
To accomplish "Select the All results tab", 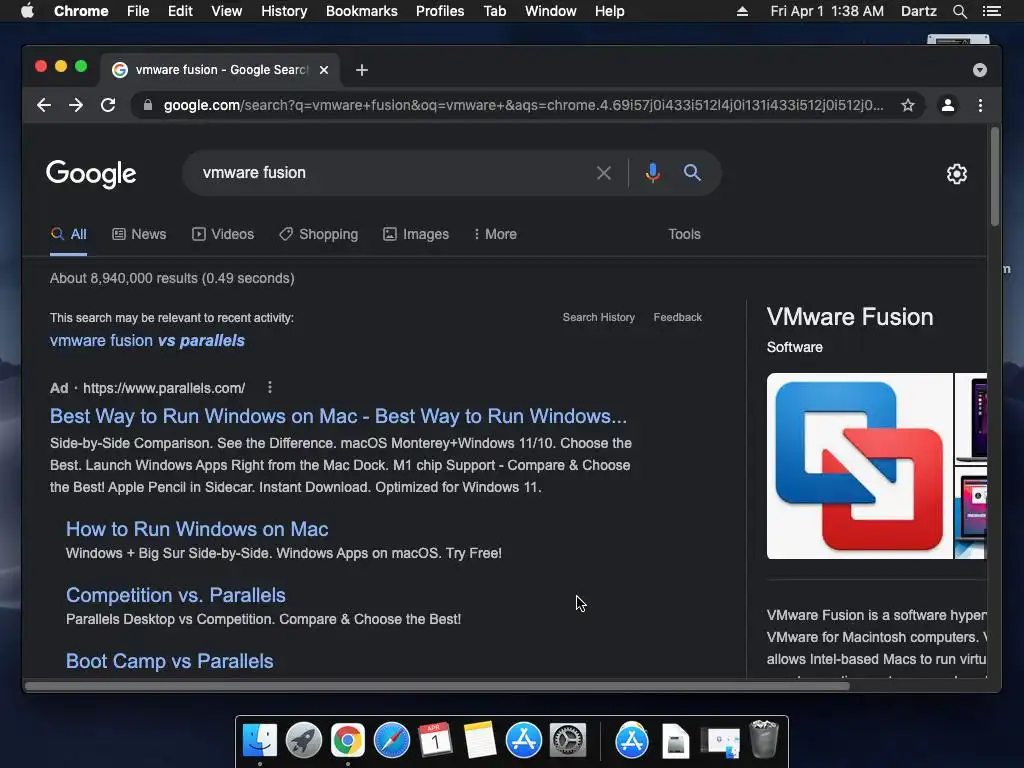I will coord(69,234).
